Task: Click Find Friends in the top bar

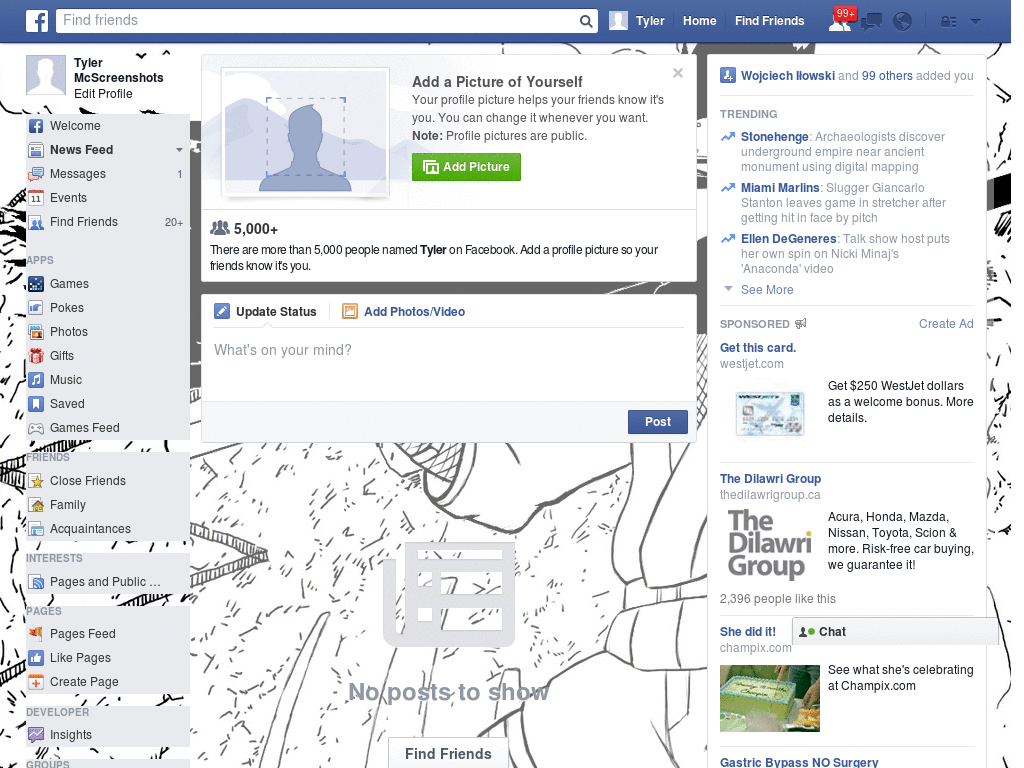Action: point(769,21)
